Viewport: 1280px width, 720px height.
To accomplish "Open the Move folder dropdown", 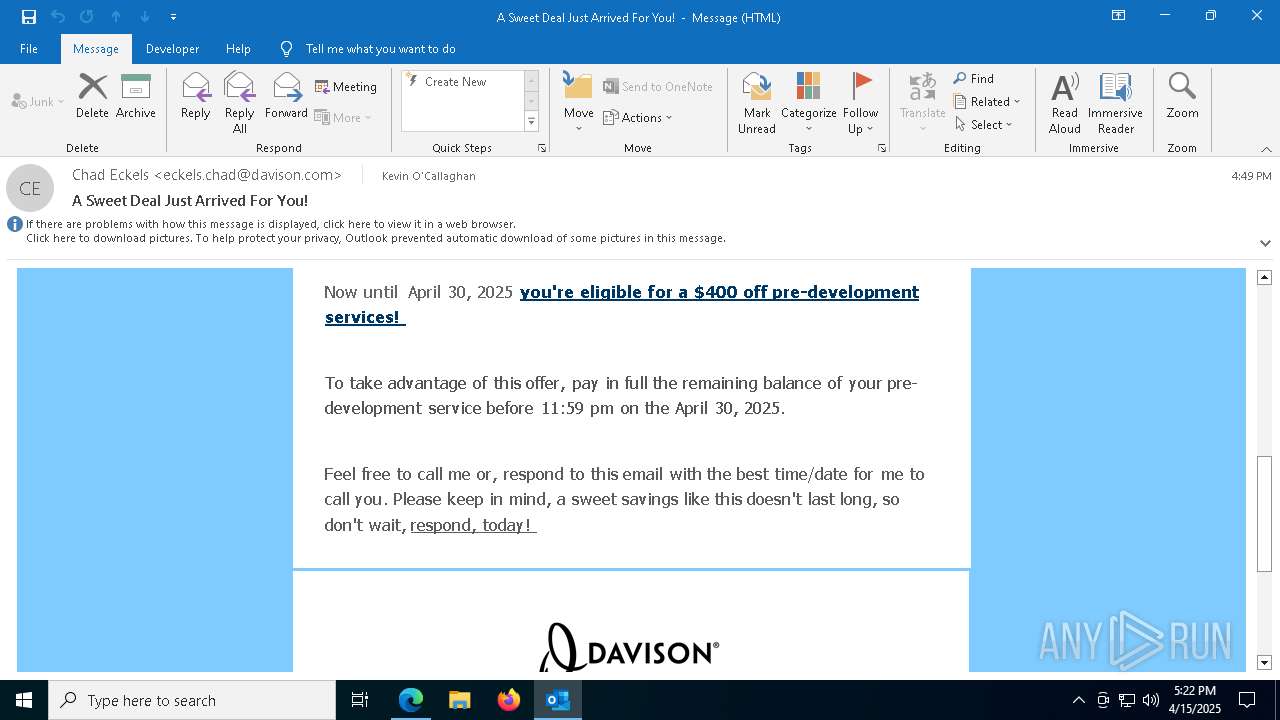I will coord(579,102).
